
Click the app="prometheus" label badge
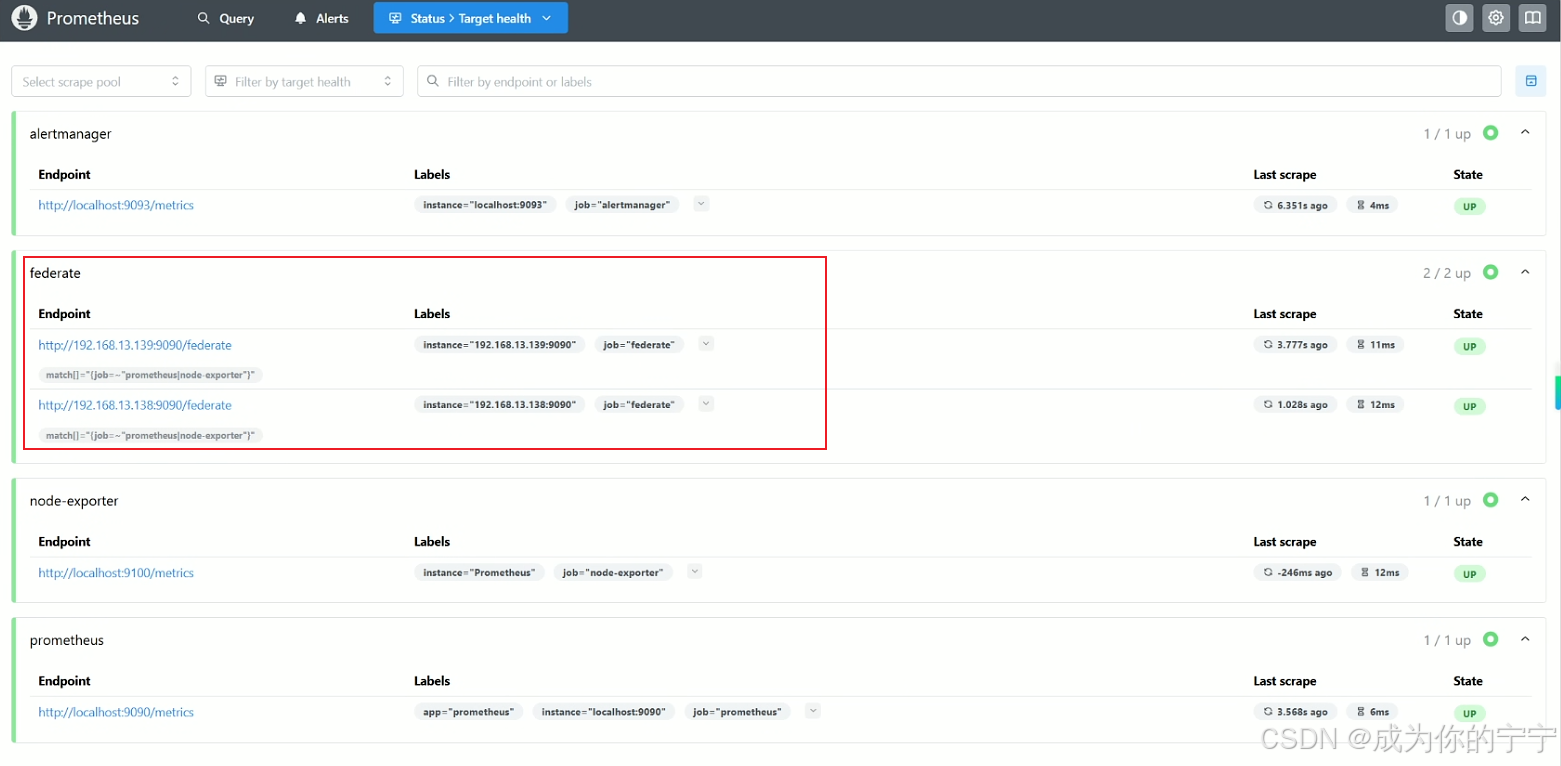tap(468, 712)
